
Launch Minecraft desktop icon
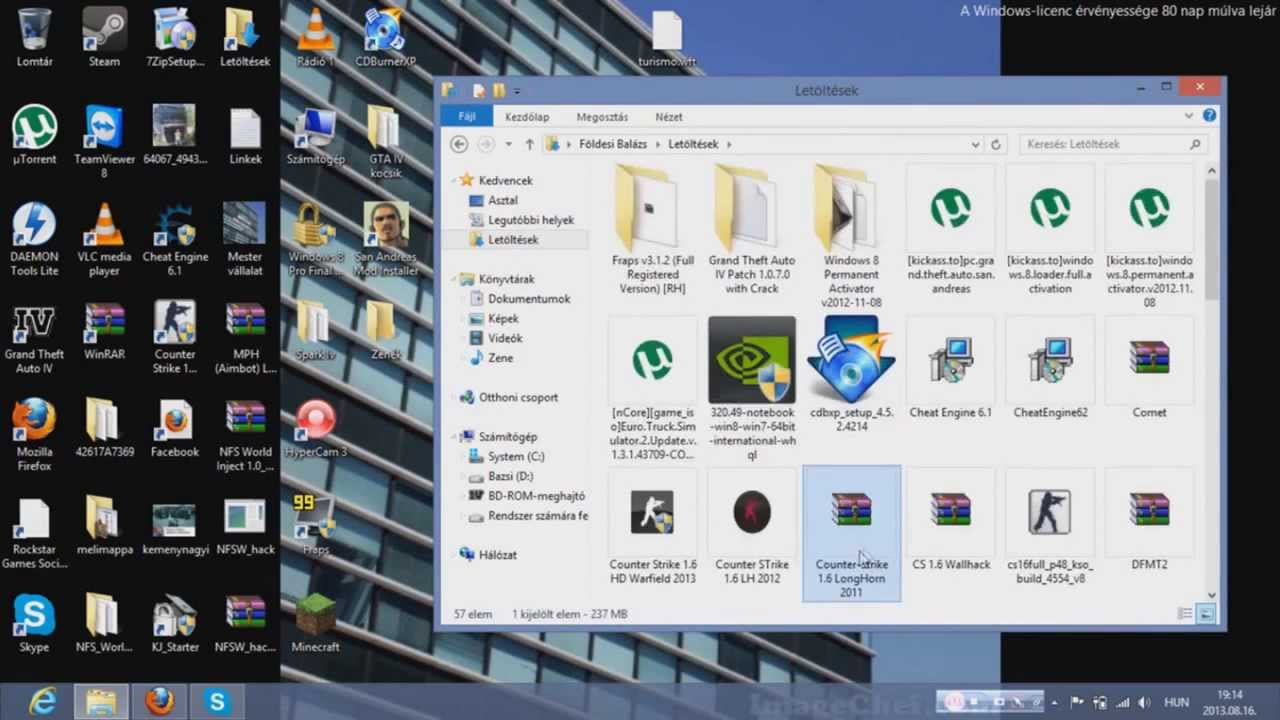(x=315, y=624)
